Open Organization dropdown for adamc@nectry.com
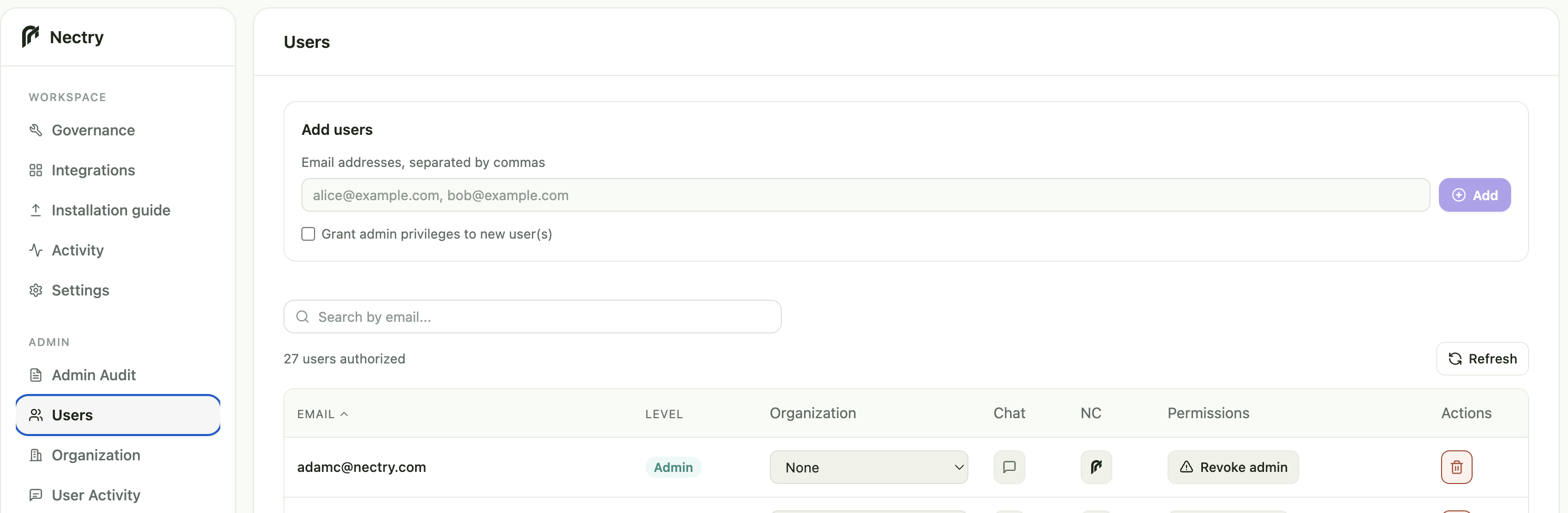 tap(869, 467)
